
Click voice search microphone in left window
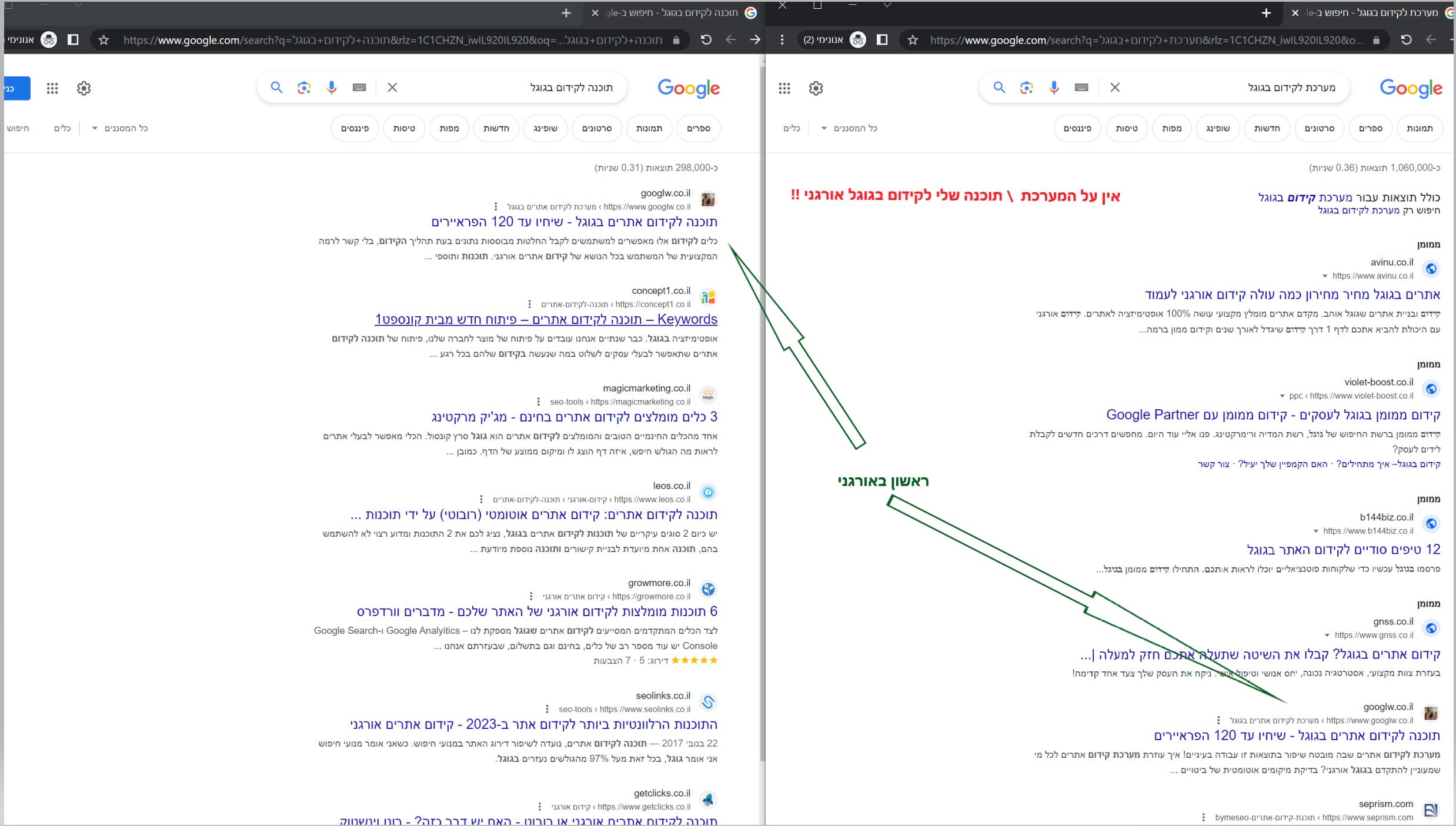click(332, 88)
